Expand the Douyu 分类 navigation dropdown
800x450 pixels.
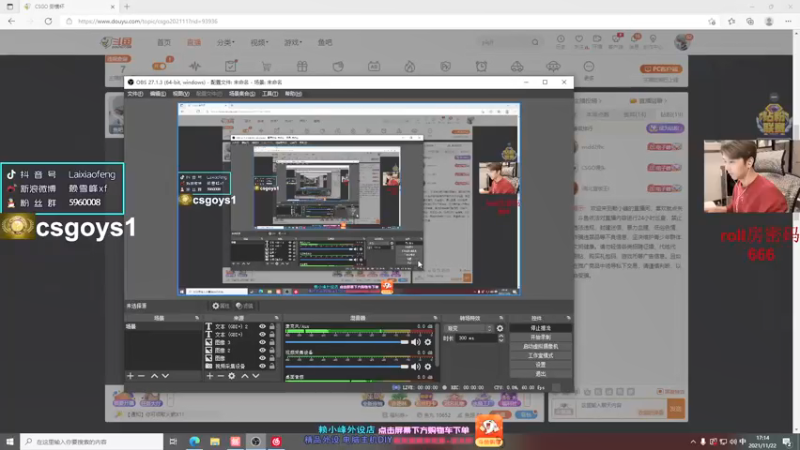pyautogui.click(x=225, y=42)
